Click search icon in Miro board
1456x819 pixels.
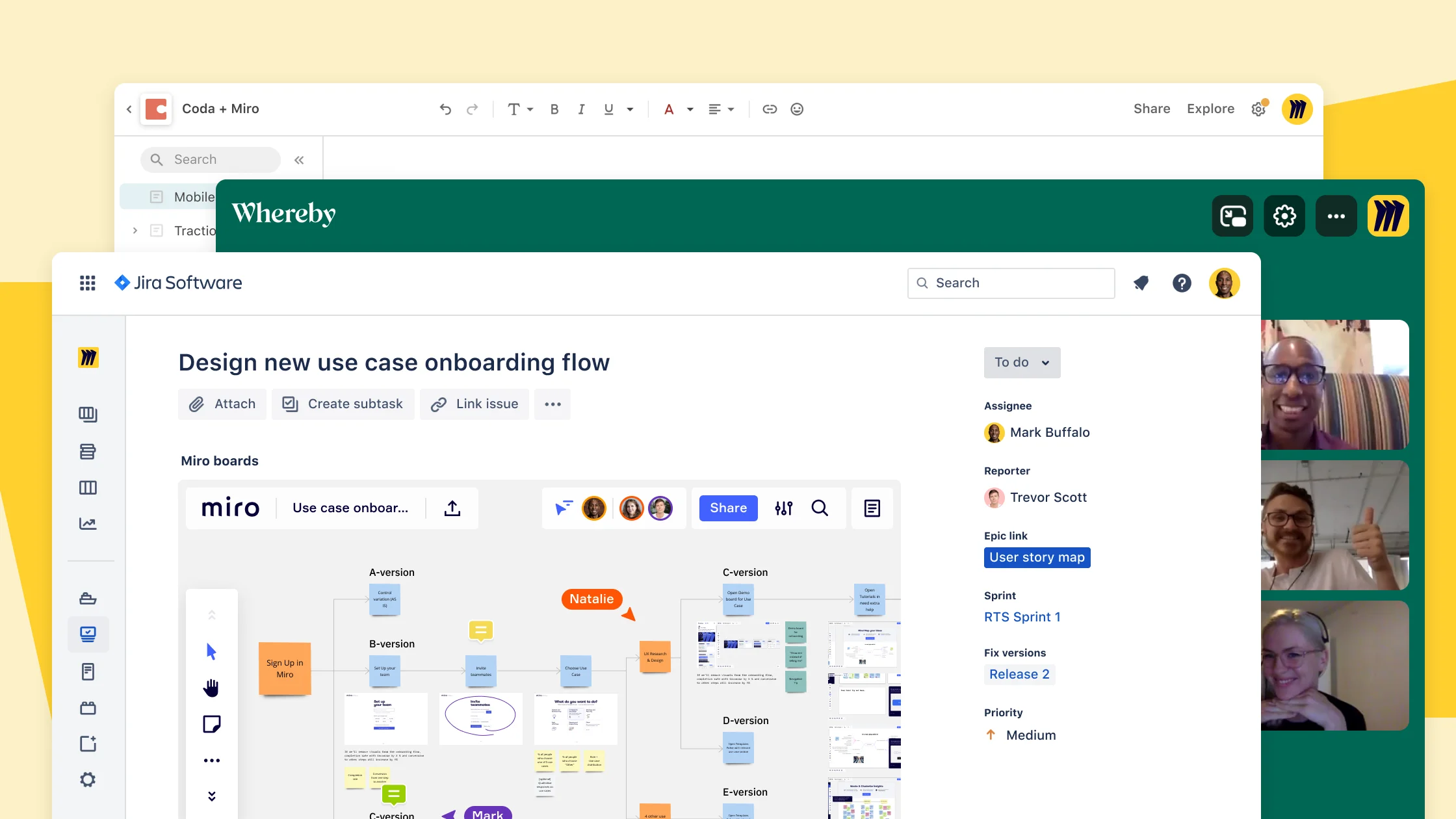820,508
